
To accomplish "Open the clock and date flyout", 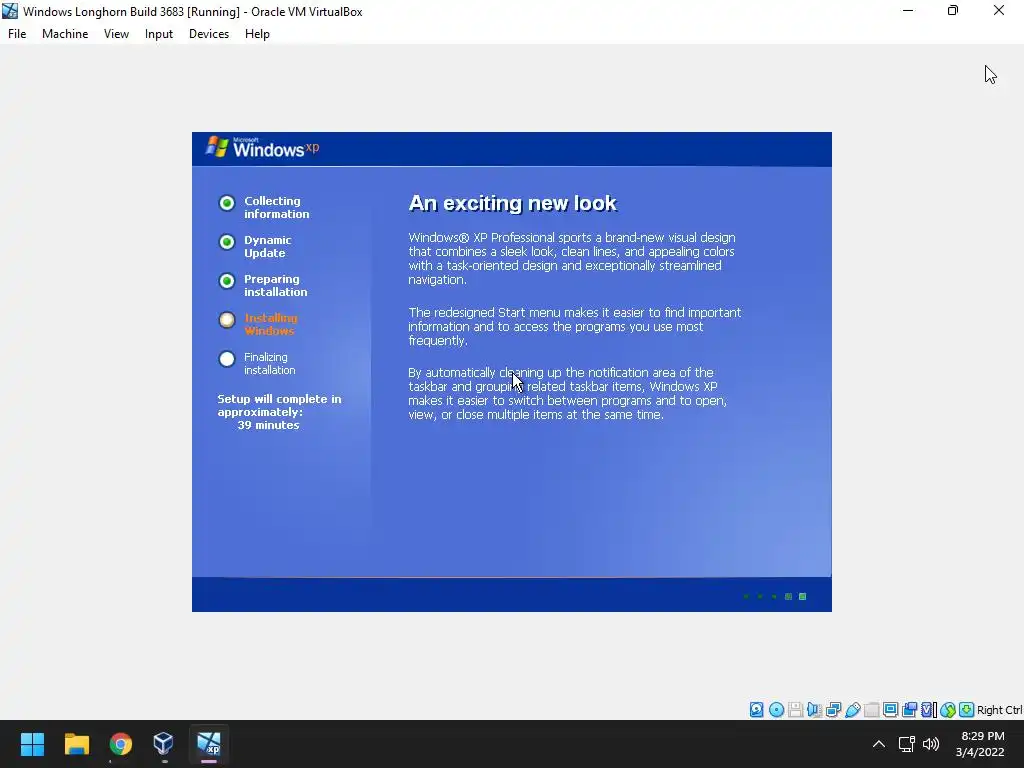I will point(980,744).
